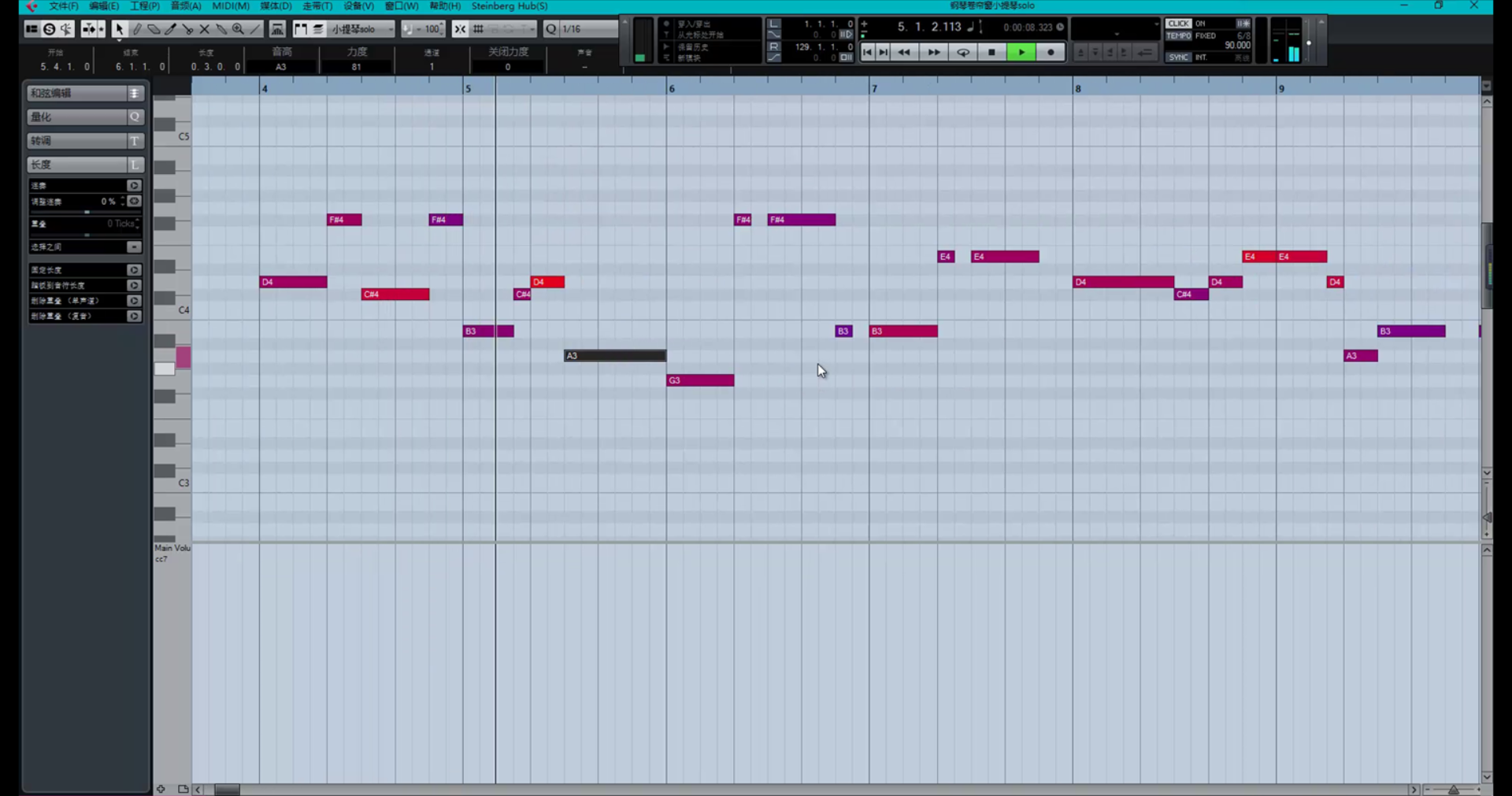Click the green Play button
Screen dimensions: 1512x796
(x=1021, y=52)
